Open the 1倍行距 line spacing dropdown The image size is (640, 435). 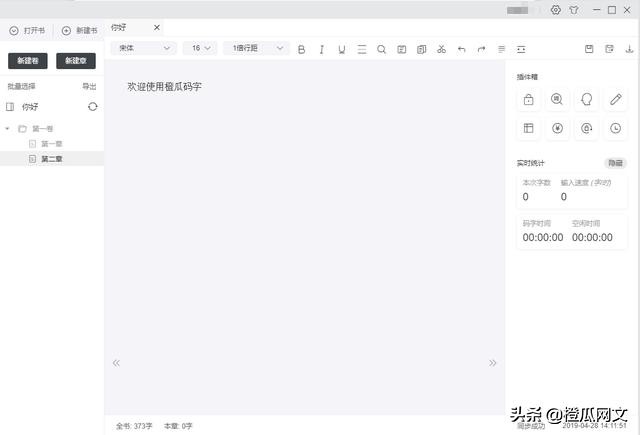coord(256,48)
